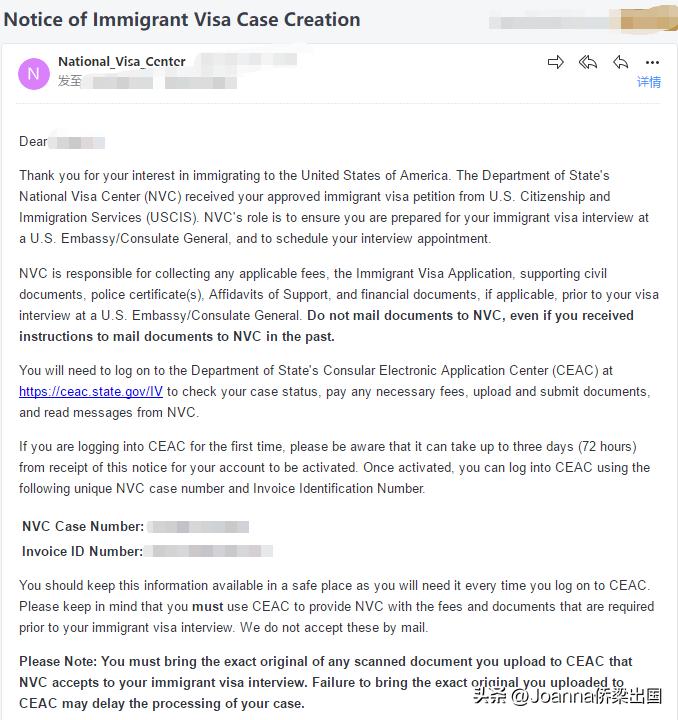This screenshot has height=720, width=678.
Task: Click the reply-all icon
Action: tap(588, 63)
